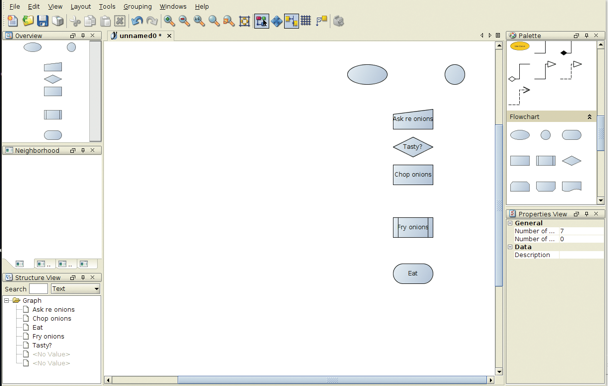Pin the Neighborhood panel

(x=83, y=150)
